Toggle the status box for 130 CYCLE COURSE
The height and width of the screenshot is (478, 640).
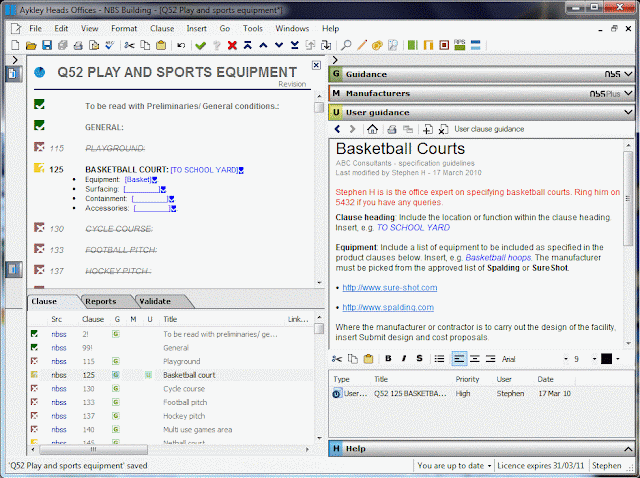click(x=39, y=227)
